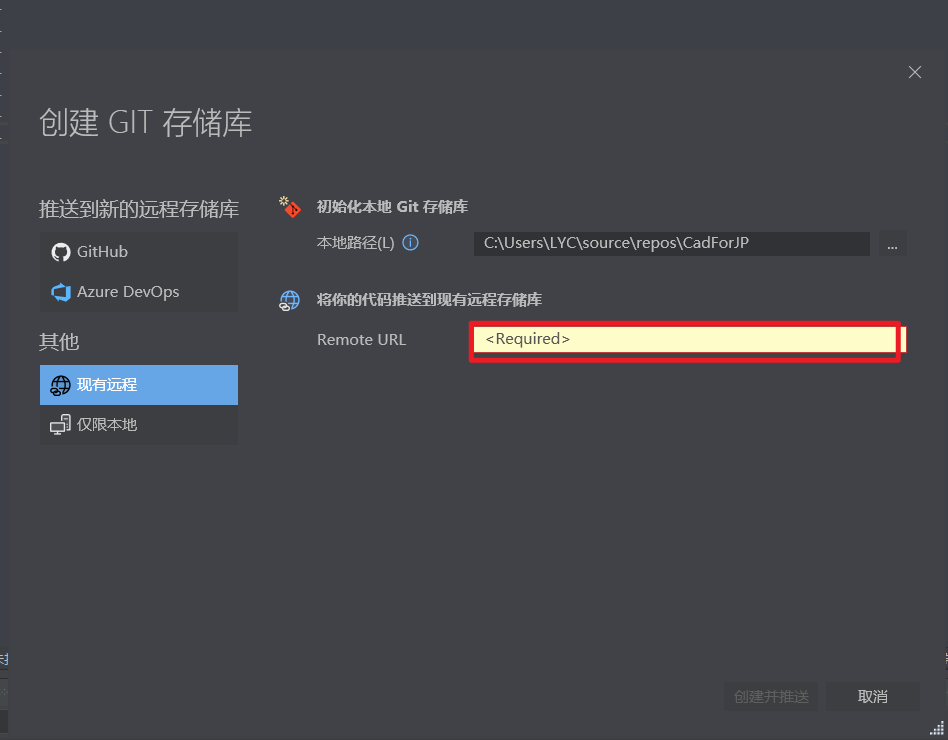Switch to 仅限本地 option

tap(138, 424)
